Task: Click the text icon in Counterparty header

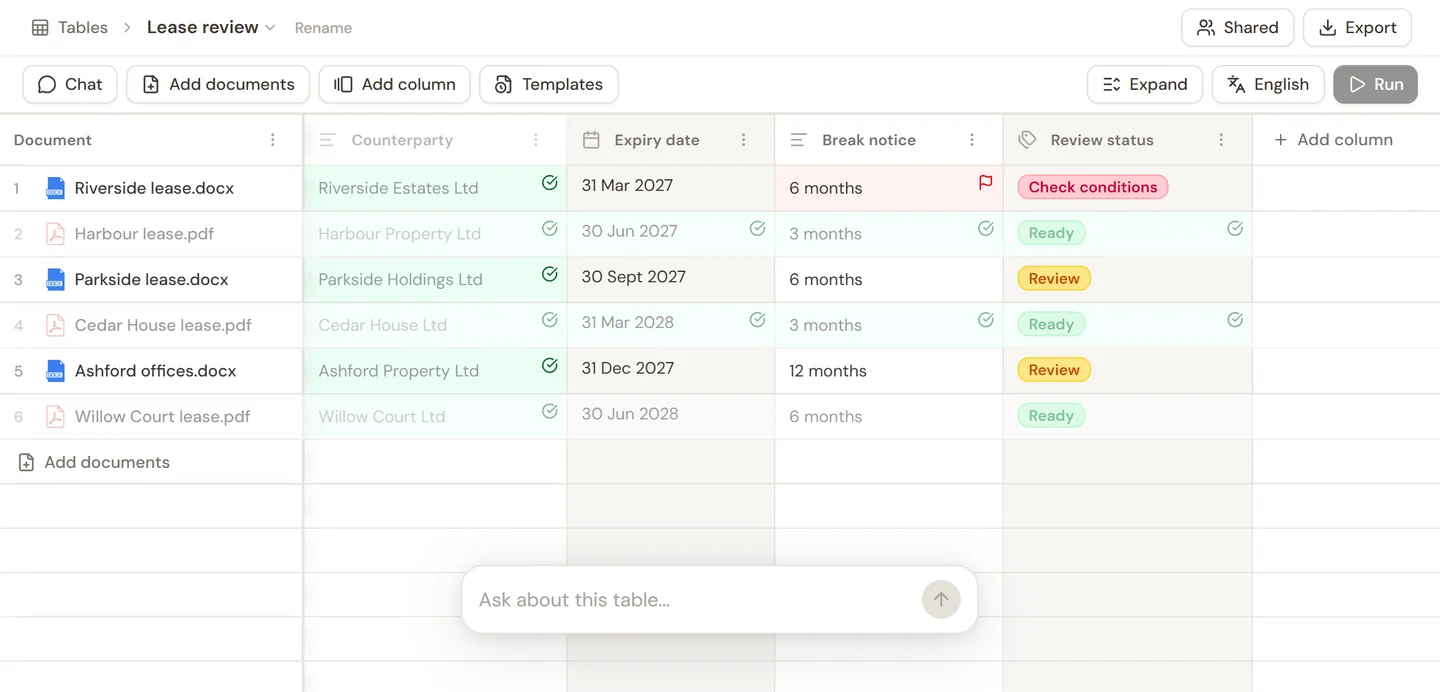Action: [x=327, y=140]
